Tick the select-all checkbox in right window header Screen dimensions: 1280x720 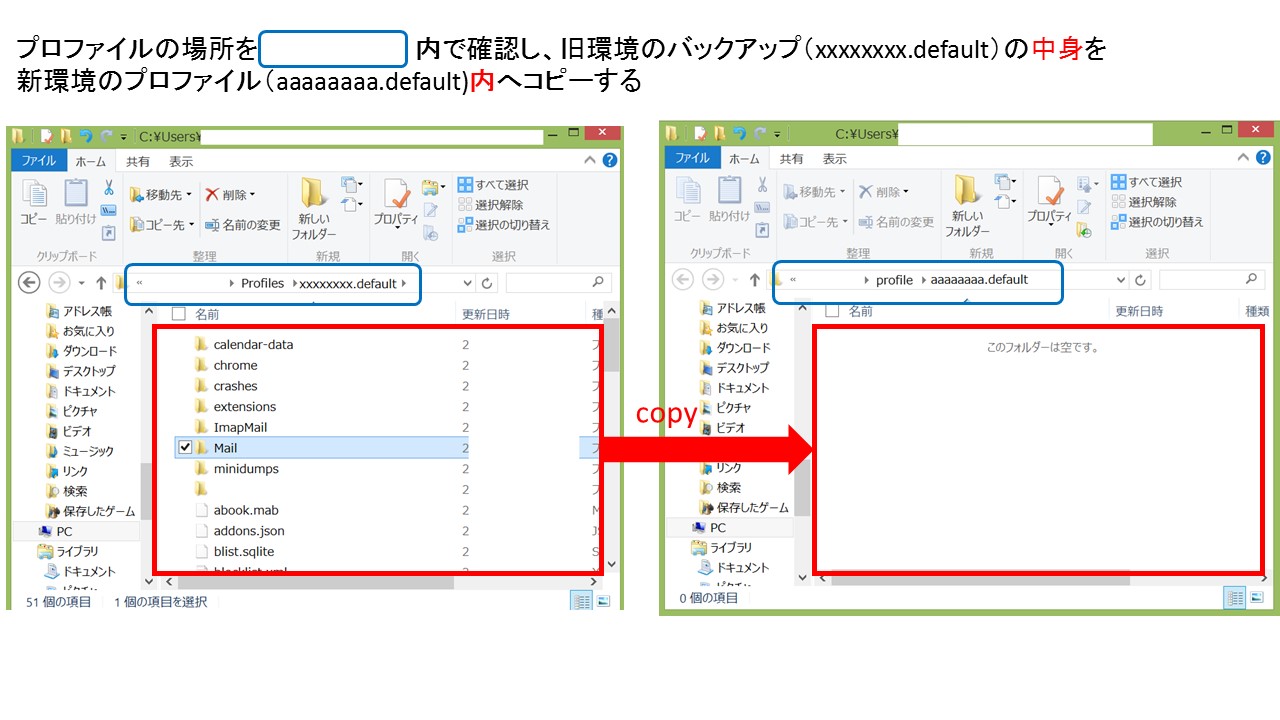pos(832,311)
